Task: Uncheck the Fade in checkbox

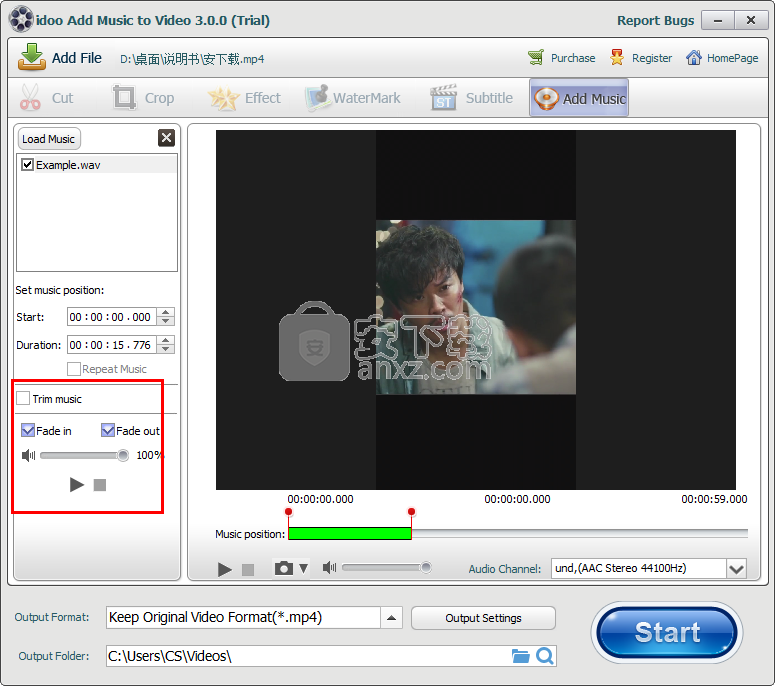Action: pos(28,430)
